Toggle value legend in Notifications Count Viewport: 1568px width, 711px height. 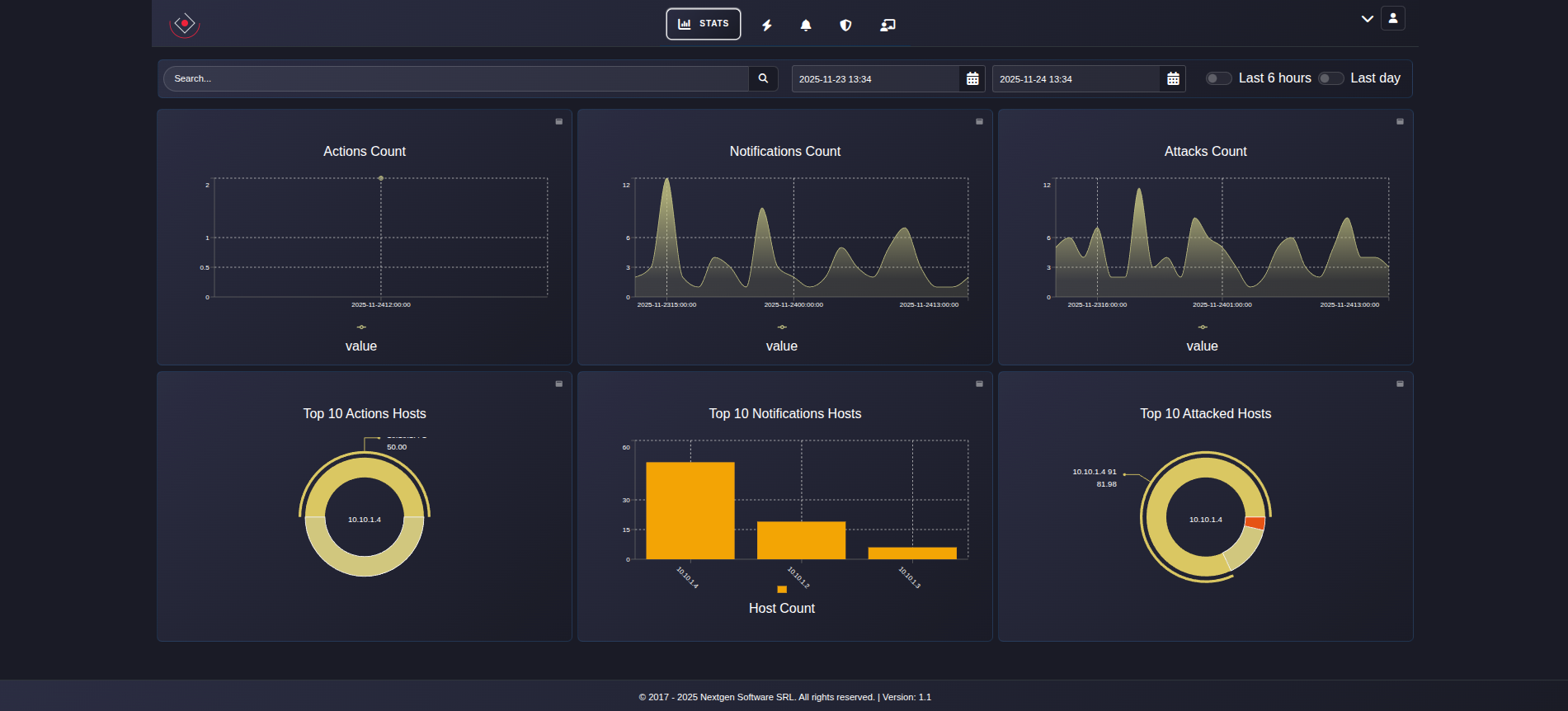pyautogui.click(x=782, y=339)
